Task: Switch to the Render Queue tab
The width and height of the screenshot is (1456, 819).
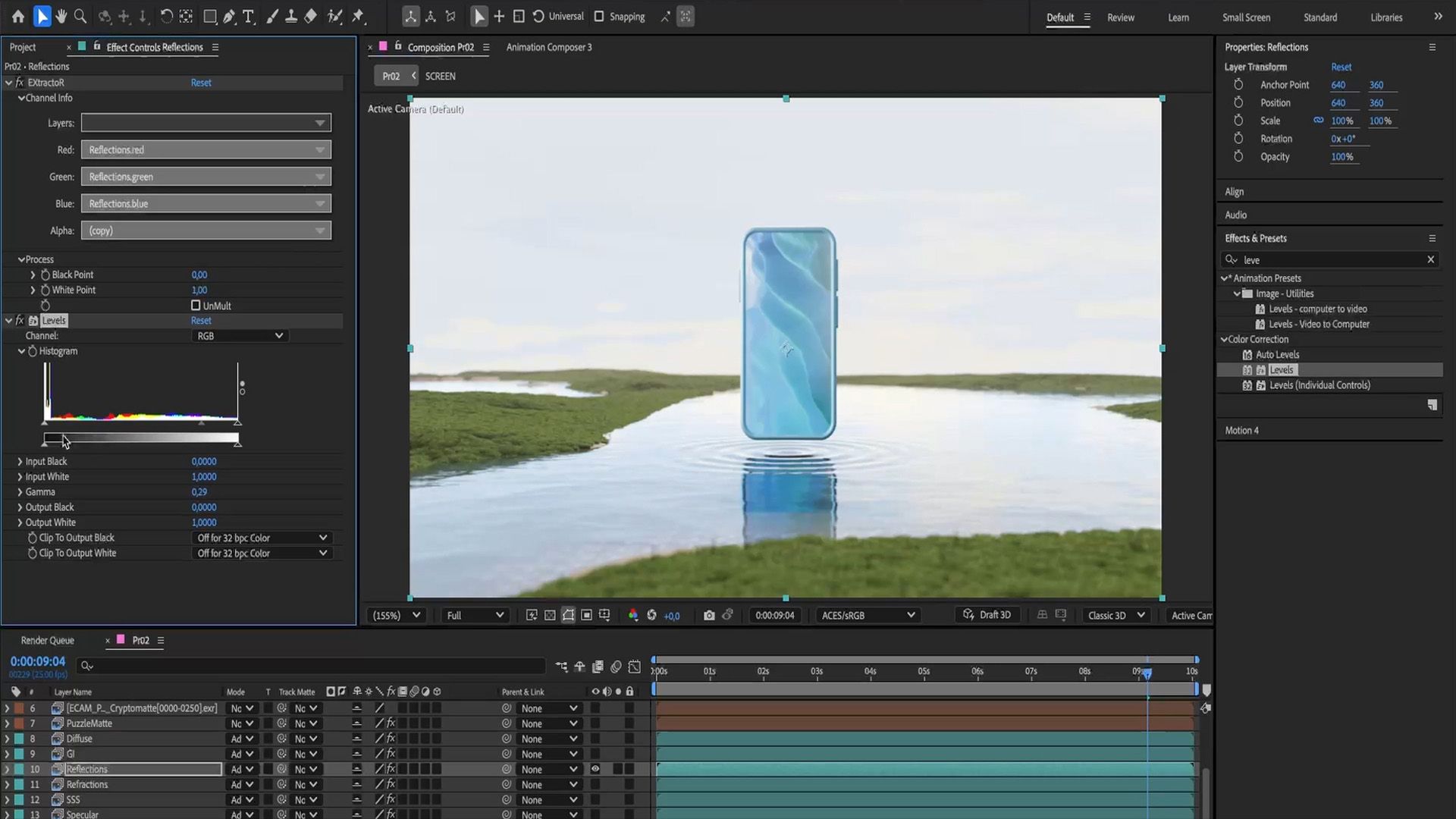Action: pyautogui.click(x=47, y=640)
